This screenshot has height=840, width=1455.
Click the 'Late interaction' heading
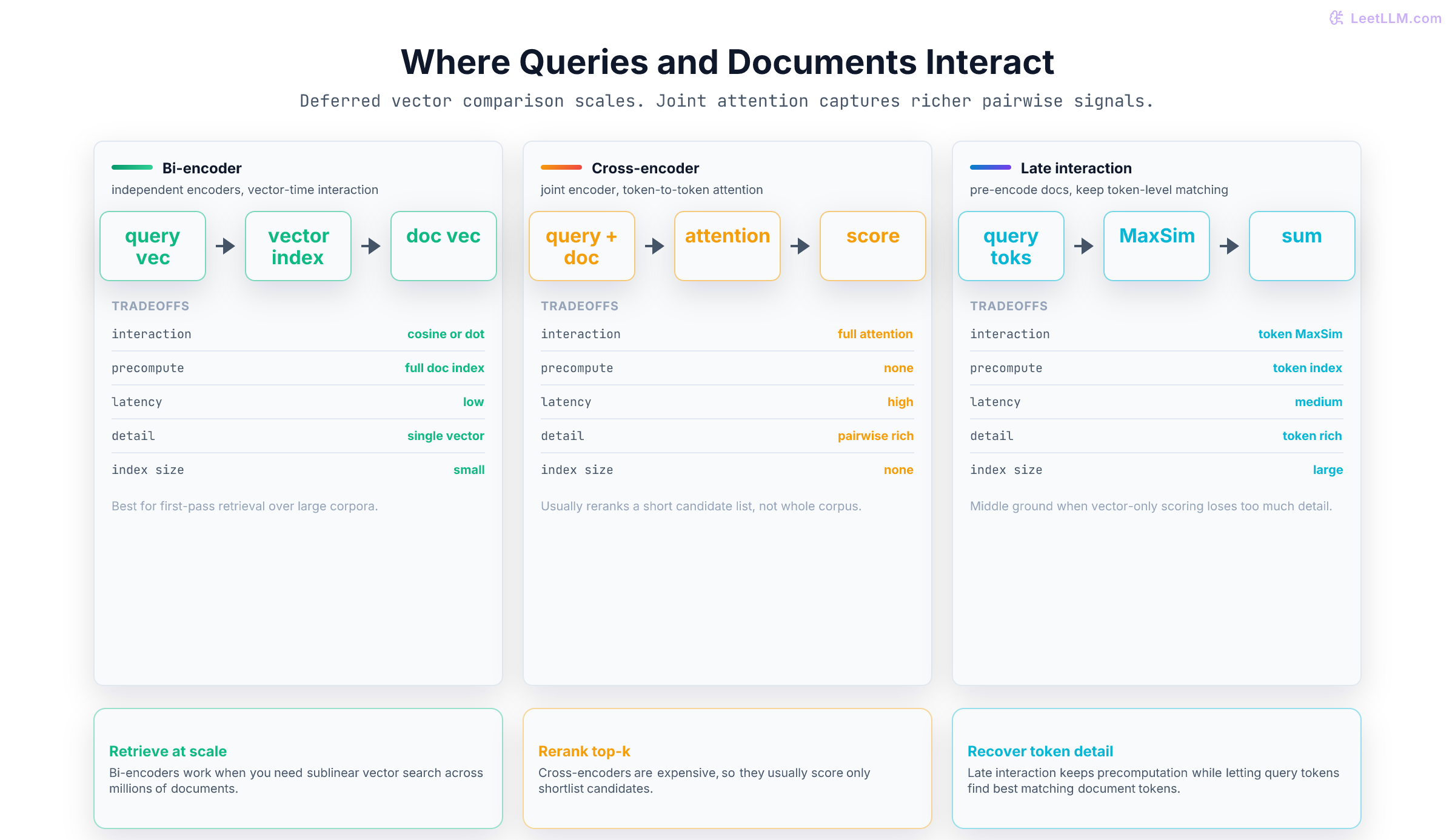coord(1076,168)
